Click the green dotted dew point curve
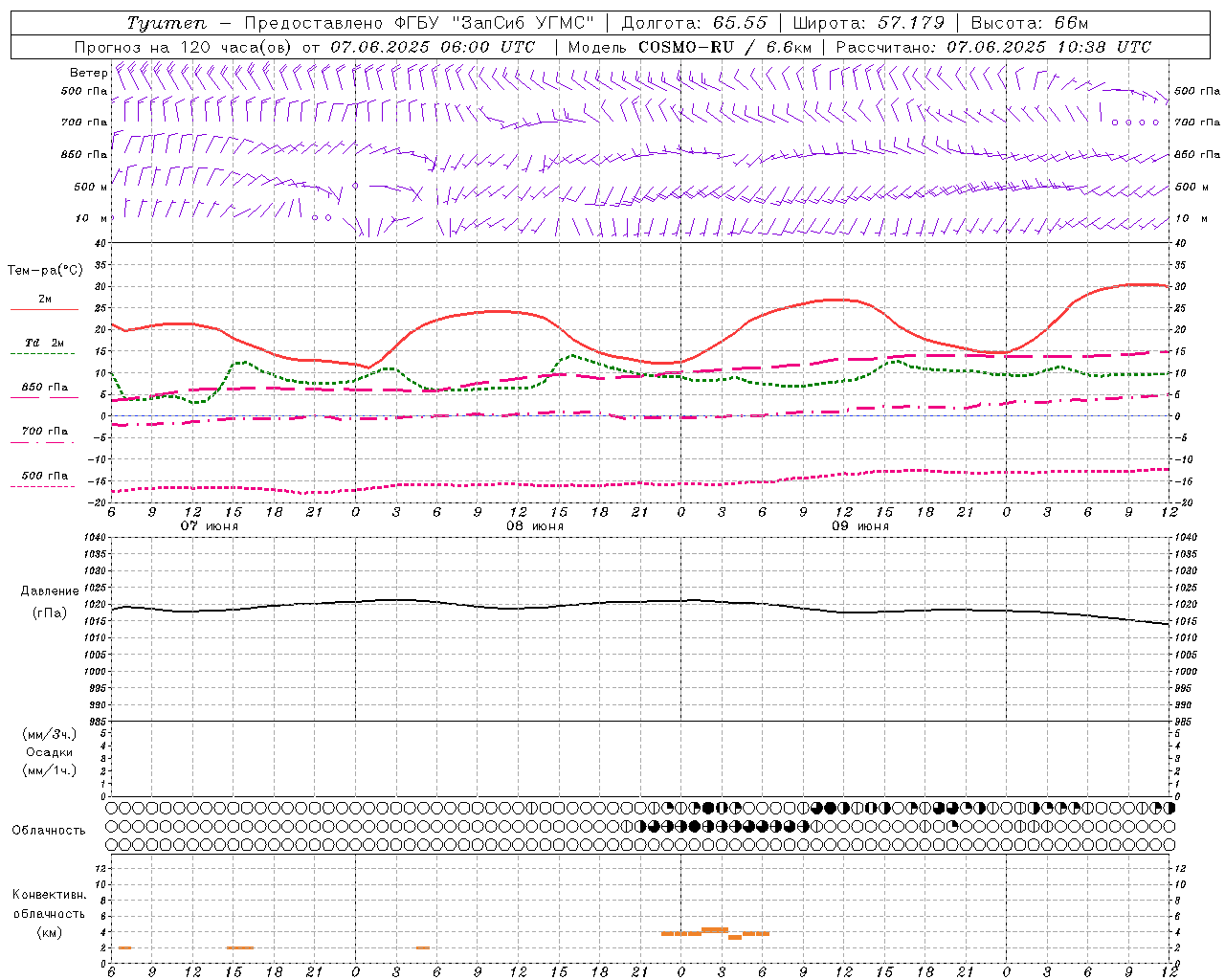Screen dimensions: 1225x980 640,372
